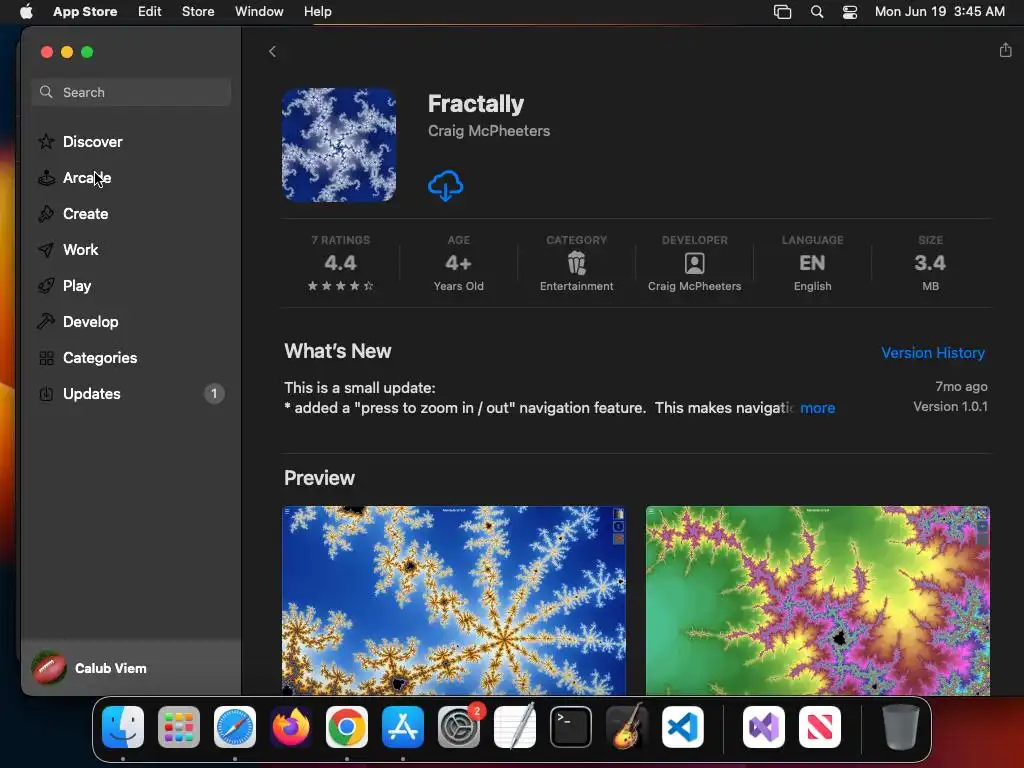Focus the Search field
1024x768 pixels.
(x=131, y=92)
